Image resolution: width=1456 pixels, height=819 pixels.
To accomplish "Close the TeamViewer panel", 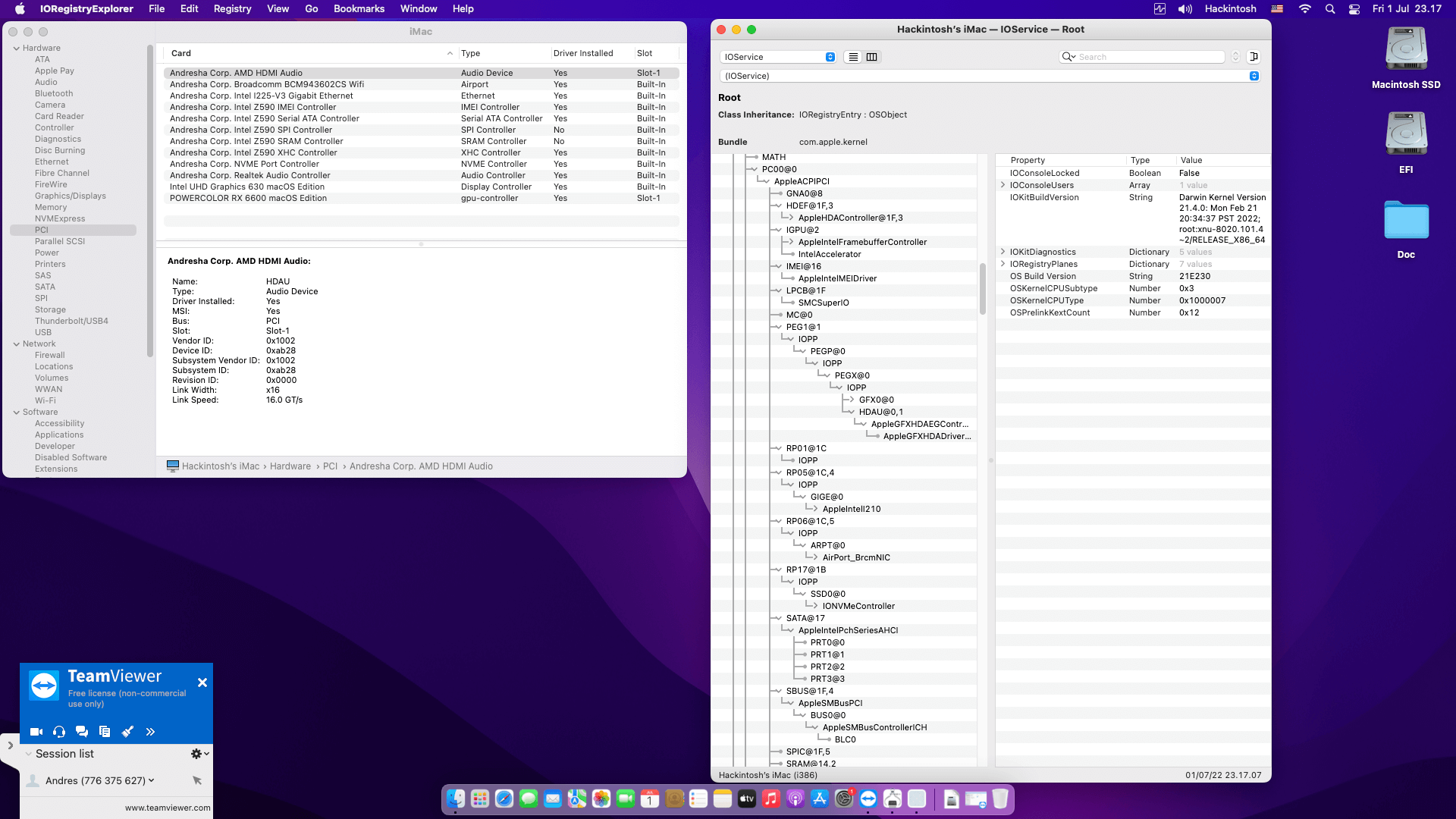I will pos(202,682).
